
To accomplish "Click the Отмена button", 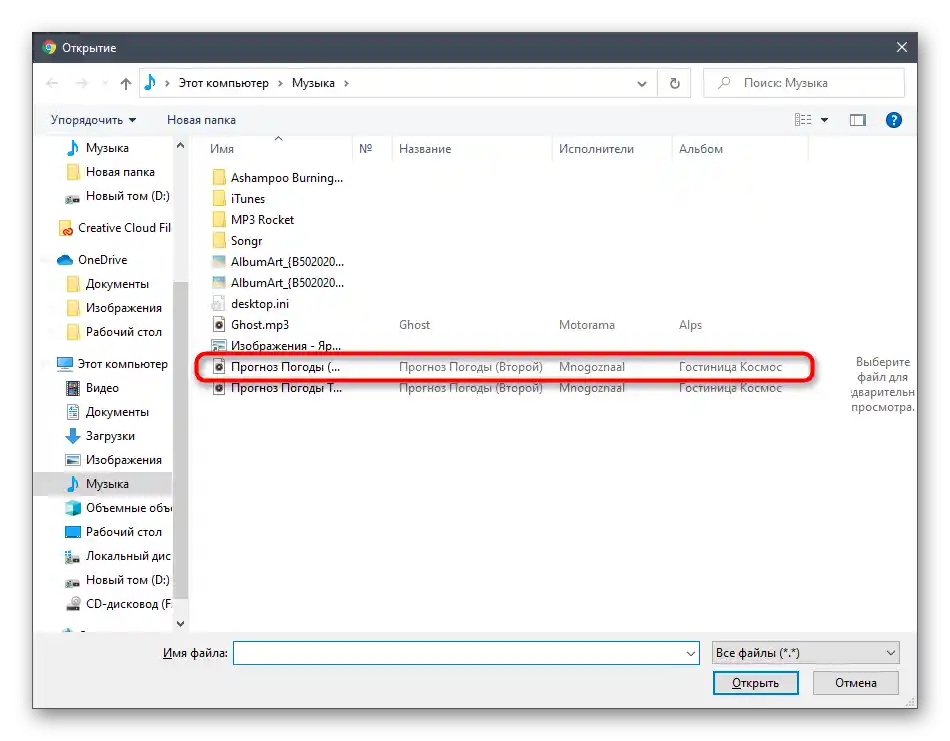I will coord(855,683).
